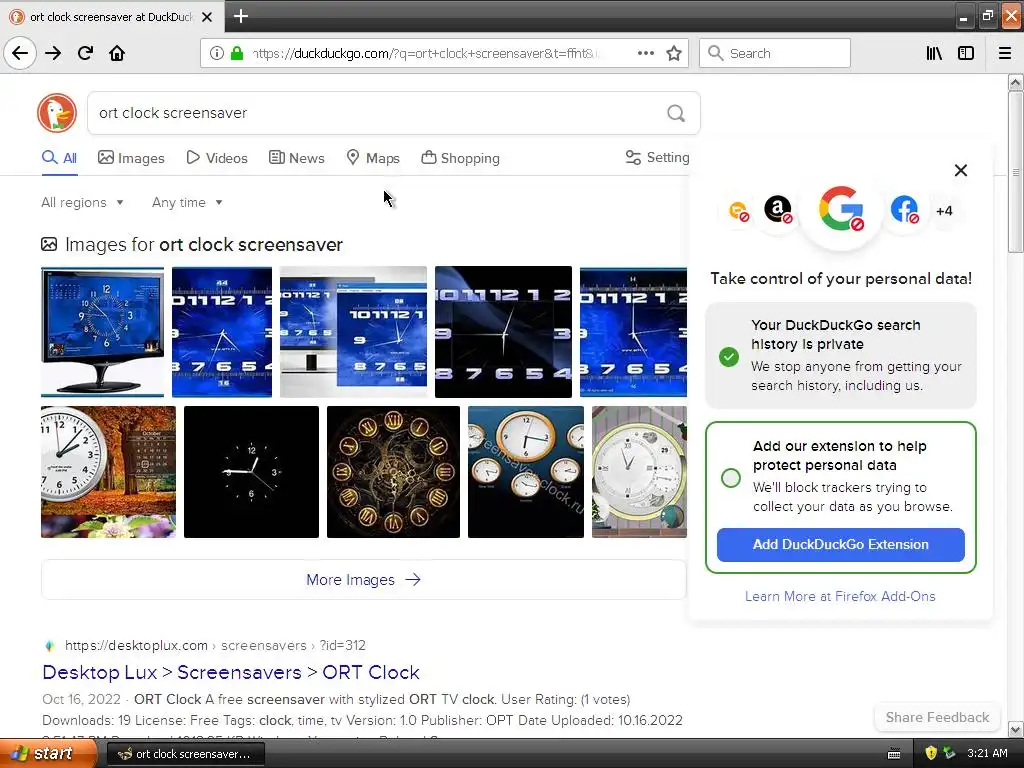The image size is (1024, 768).
Task: Click the page scrollbar down arrow
Action: (1015, 729)
